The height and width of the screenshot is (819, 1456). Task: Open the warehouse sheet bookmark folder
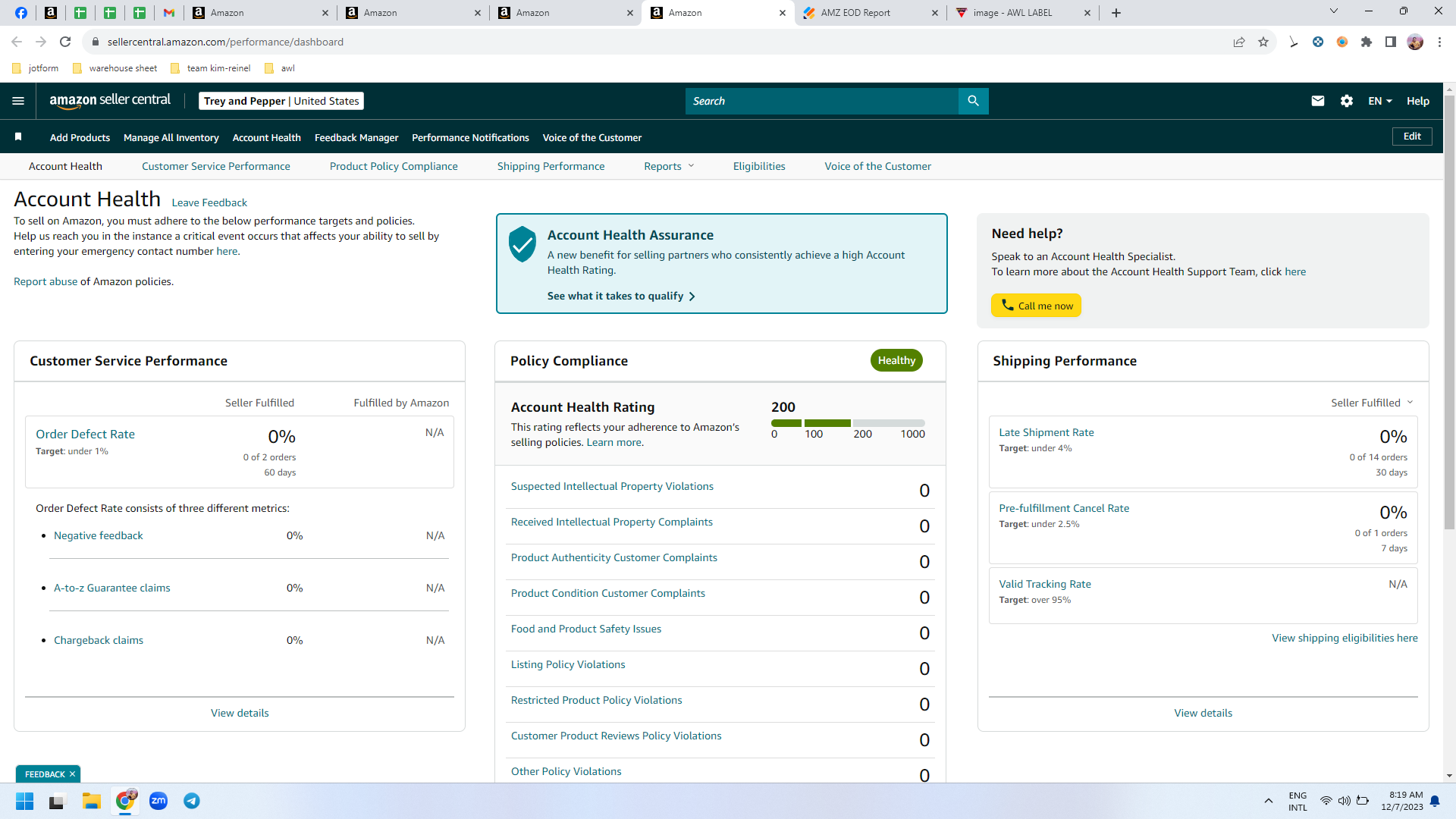(115, 68)
